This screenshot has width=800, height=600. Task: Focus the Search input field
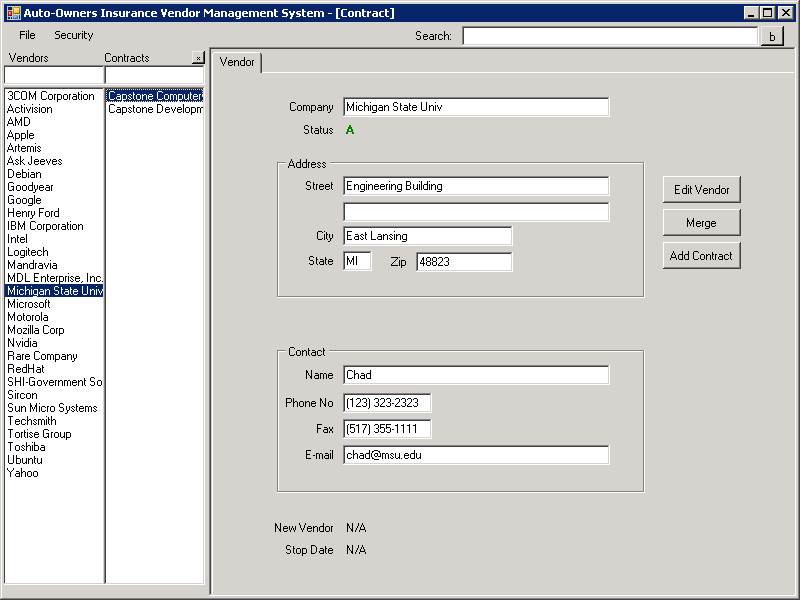point(610,36)
